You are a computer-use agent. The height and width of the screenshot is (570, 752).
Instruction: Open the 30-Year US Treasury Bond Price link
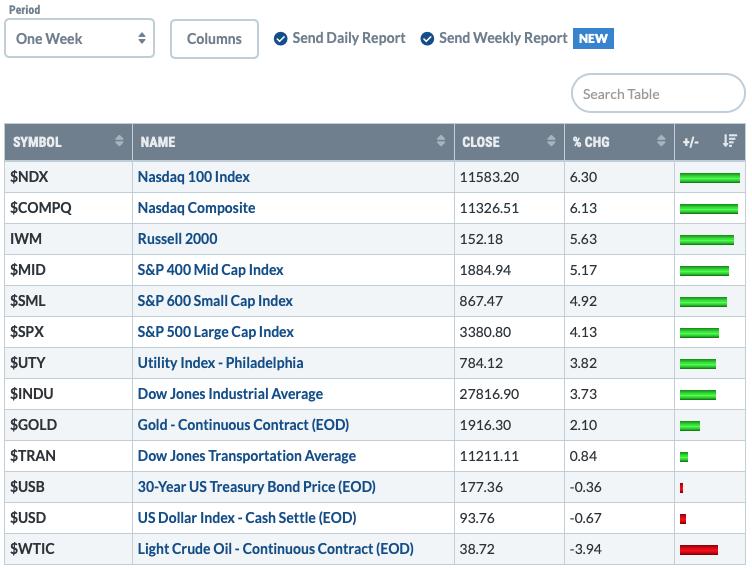pos(257,487)
